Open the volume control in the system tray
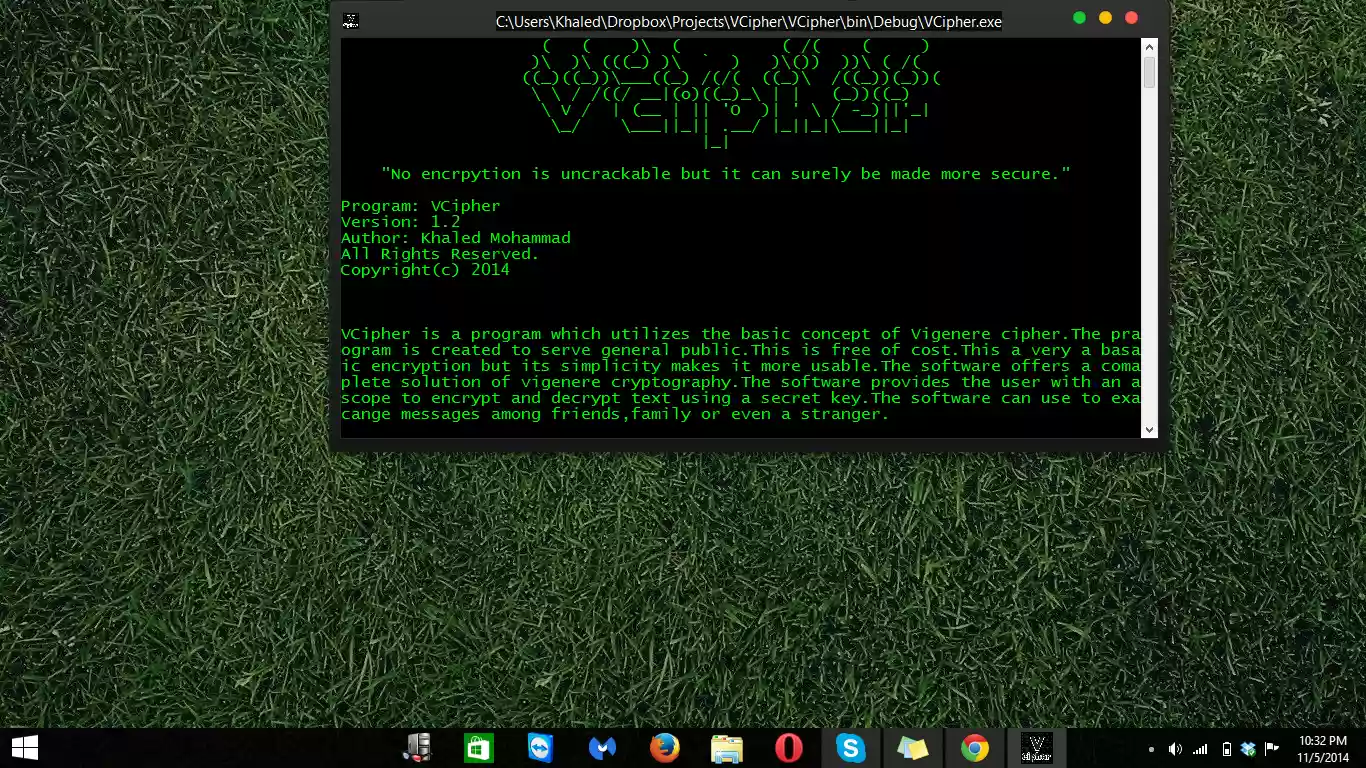The height and width of the screenshot is (768, 1366). tap(1175, 748)
